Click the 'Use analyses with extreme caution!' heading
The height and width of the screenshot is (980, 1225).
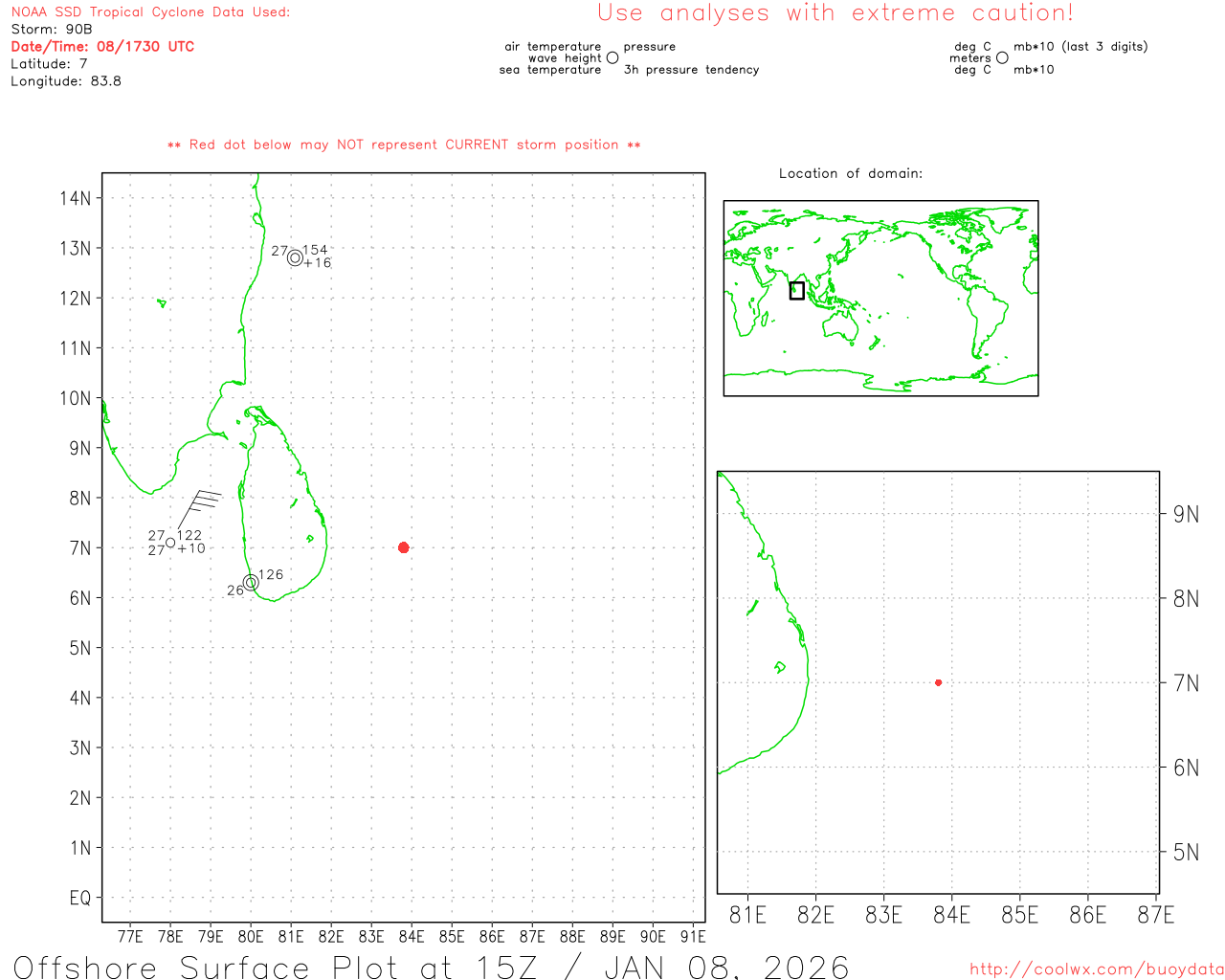coord(835,13)
